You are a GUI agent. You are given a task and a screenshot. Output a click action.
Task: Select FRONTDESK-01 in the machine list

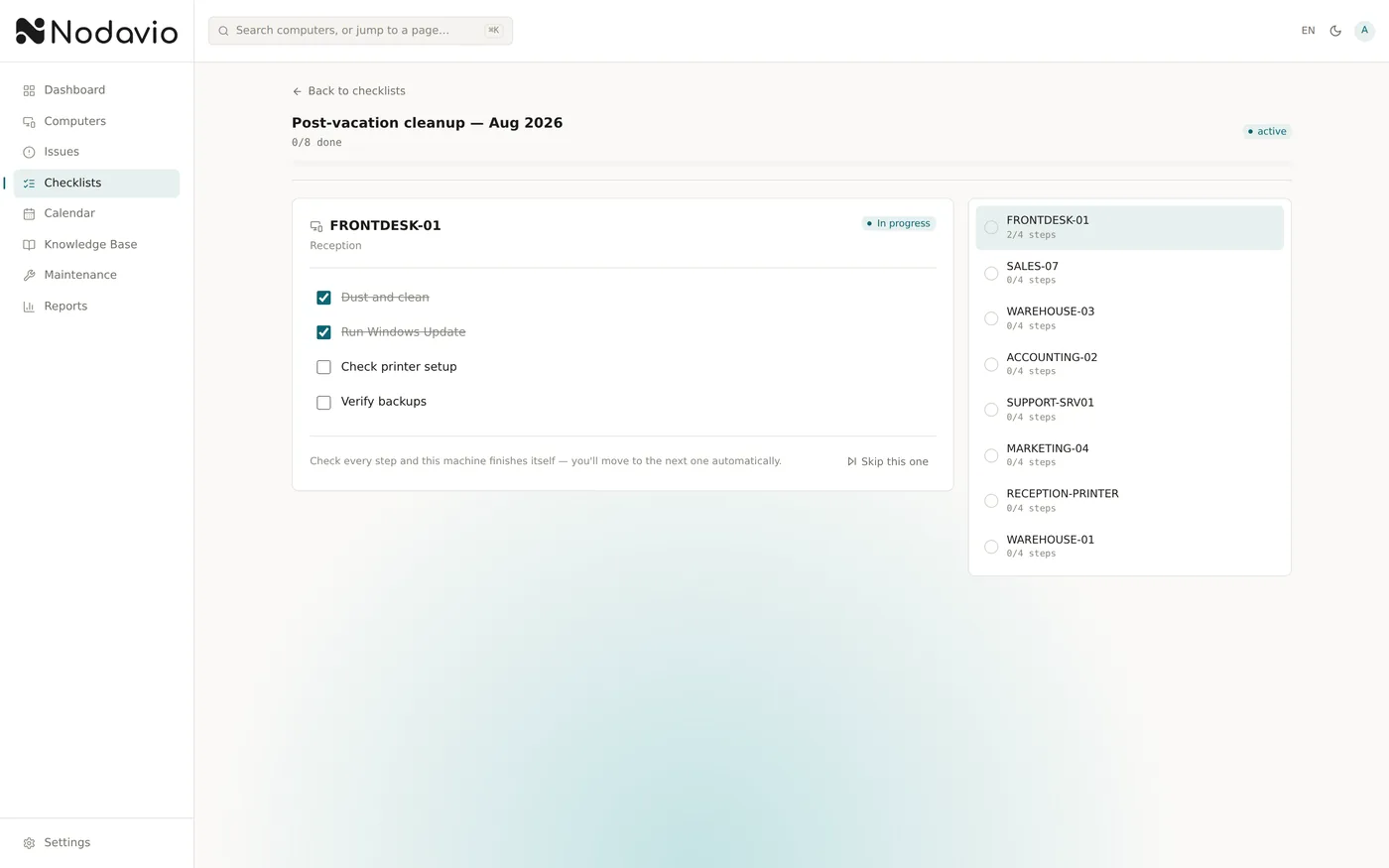(x=1130, y=227)
